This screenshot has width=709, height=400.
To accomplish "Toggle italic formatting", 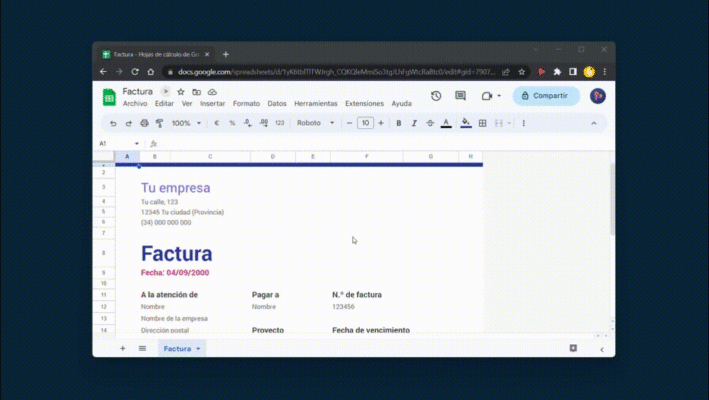I will [x=414, y=123].
